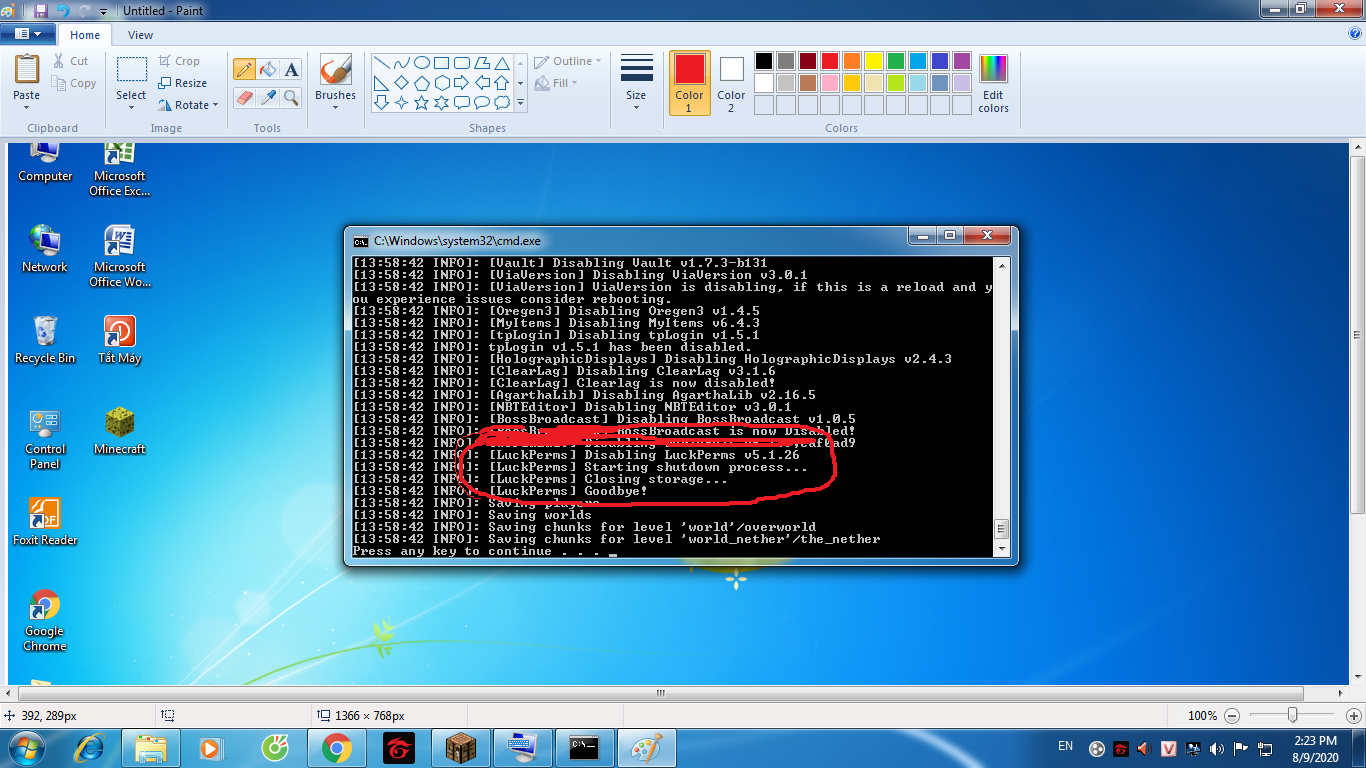Activate Color 2 background selection

tap(731, 82)
